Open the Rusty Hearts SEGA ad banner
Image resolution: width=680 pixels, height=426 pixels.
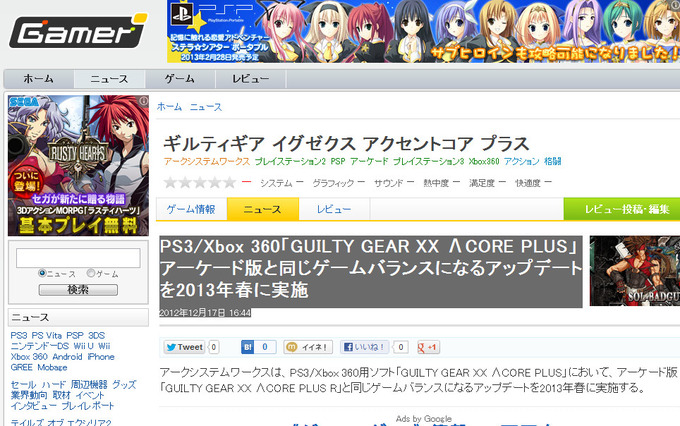(x=78, y=165)
